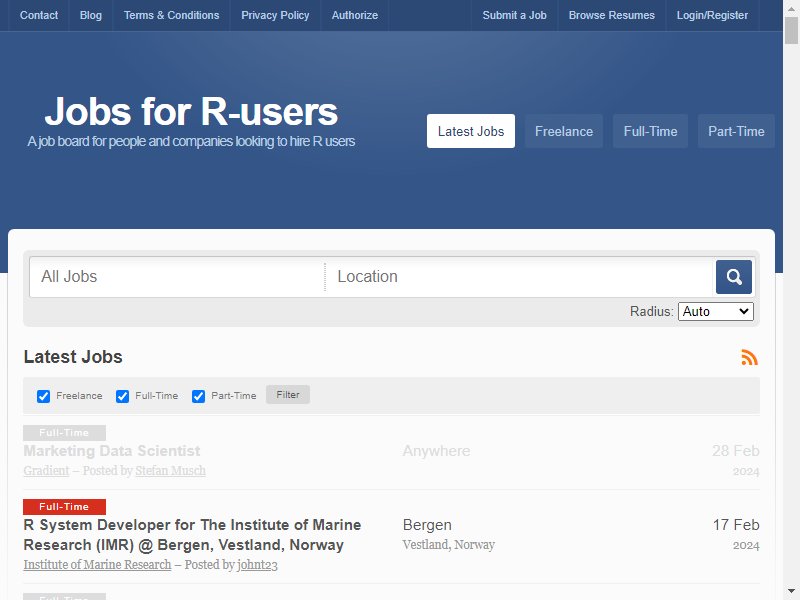Visit the Gradient company link

[46, 470]
